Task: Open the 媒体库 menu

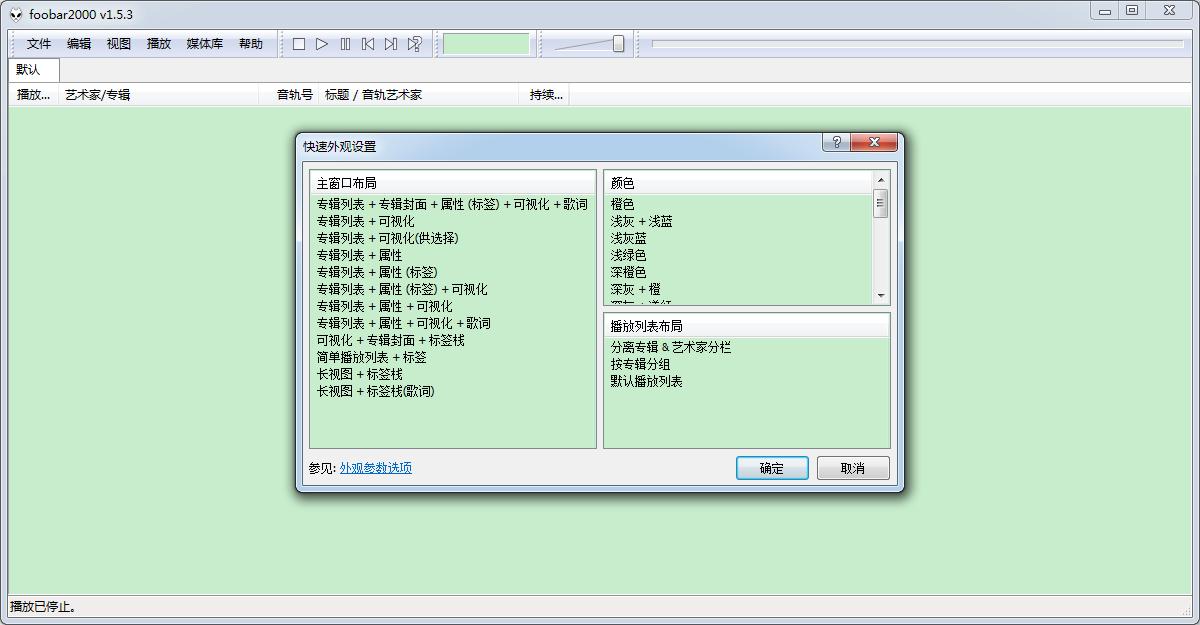Action: (203, 44)
